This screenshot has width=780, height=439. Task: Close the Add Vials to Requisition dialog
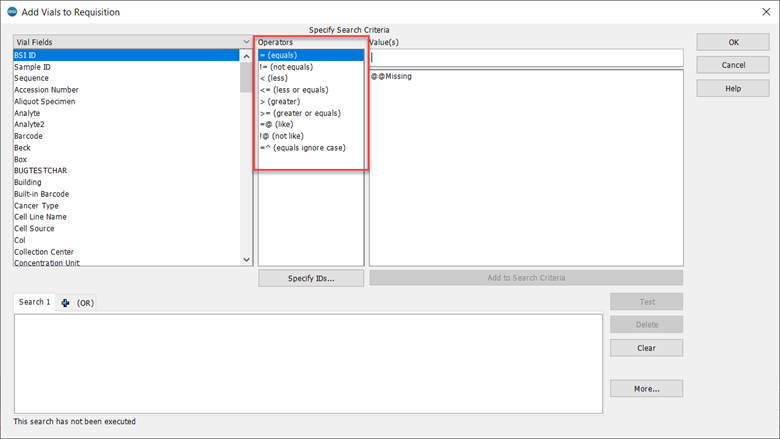(766, 12)
